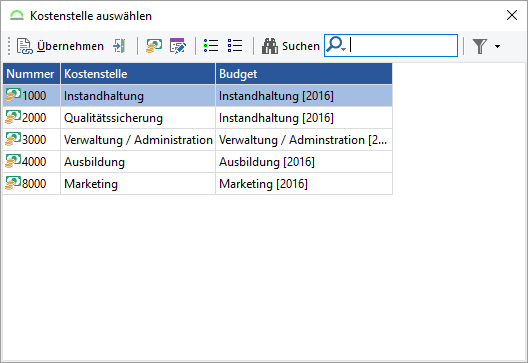Click the money icon in row 8000
This screenshot has height=363, width=528.
[x=13, y=183]
